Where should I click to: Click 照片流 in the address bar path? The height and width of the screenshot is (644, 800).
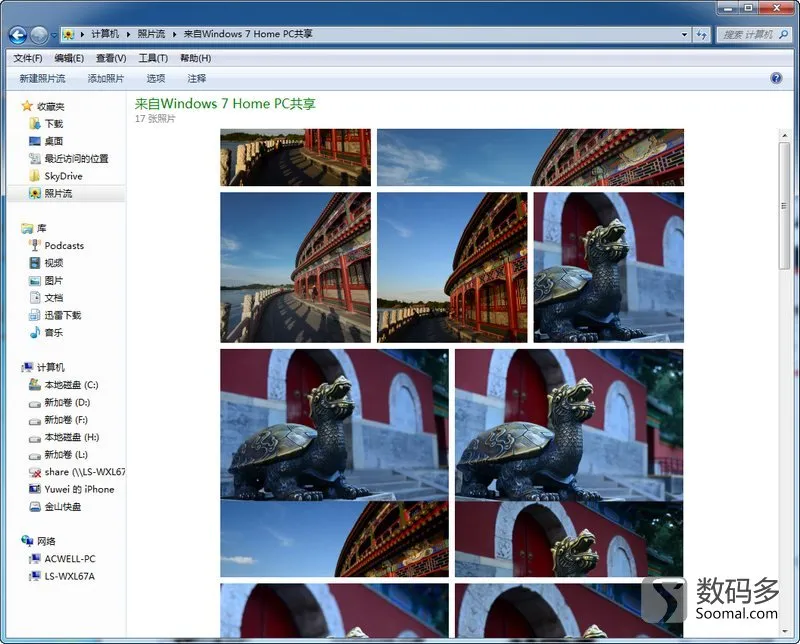pyautogui.click(x=151, y=34)
